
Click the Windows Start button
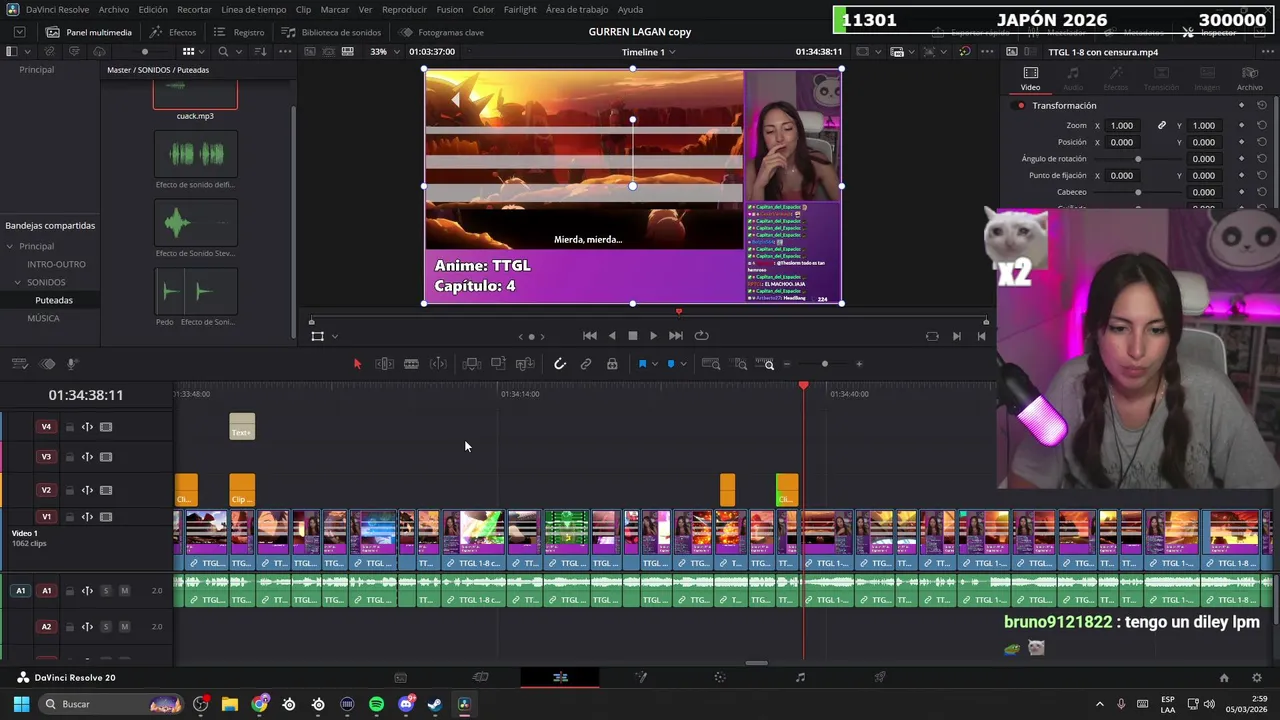pyautogui.click(x=21, y=704)
